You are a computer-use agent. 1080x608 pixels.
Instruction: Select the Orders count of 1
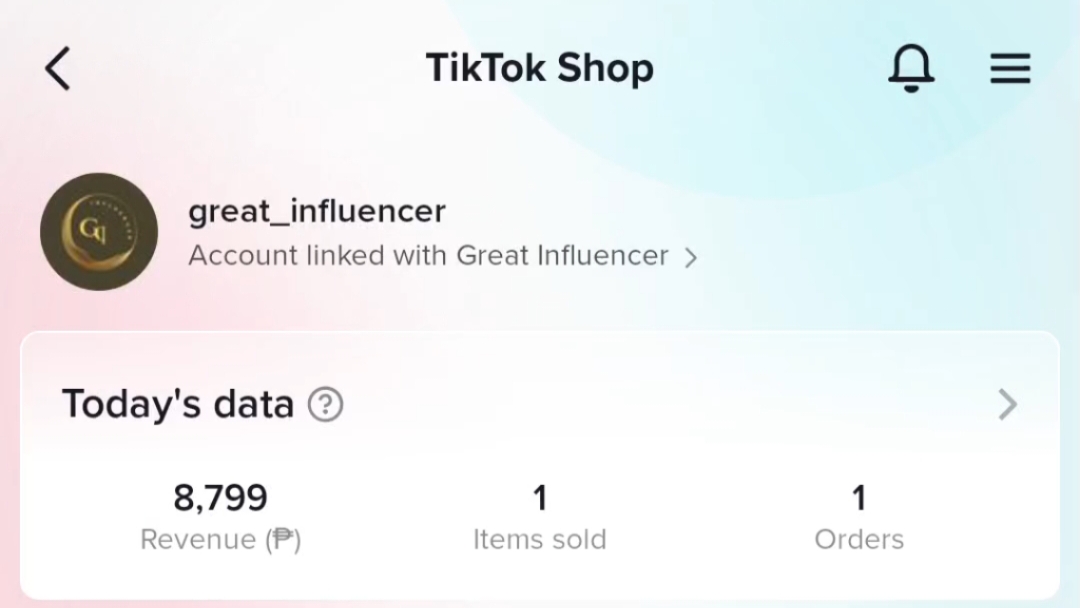(x=859, y=498)
